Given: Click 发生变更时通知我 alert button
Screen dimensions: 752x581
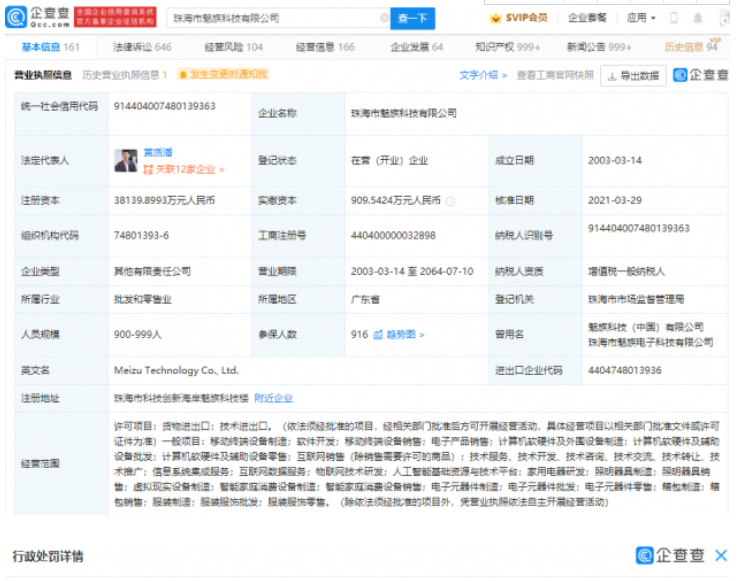Looking at the screenshot, I should pos(223,74).
